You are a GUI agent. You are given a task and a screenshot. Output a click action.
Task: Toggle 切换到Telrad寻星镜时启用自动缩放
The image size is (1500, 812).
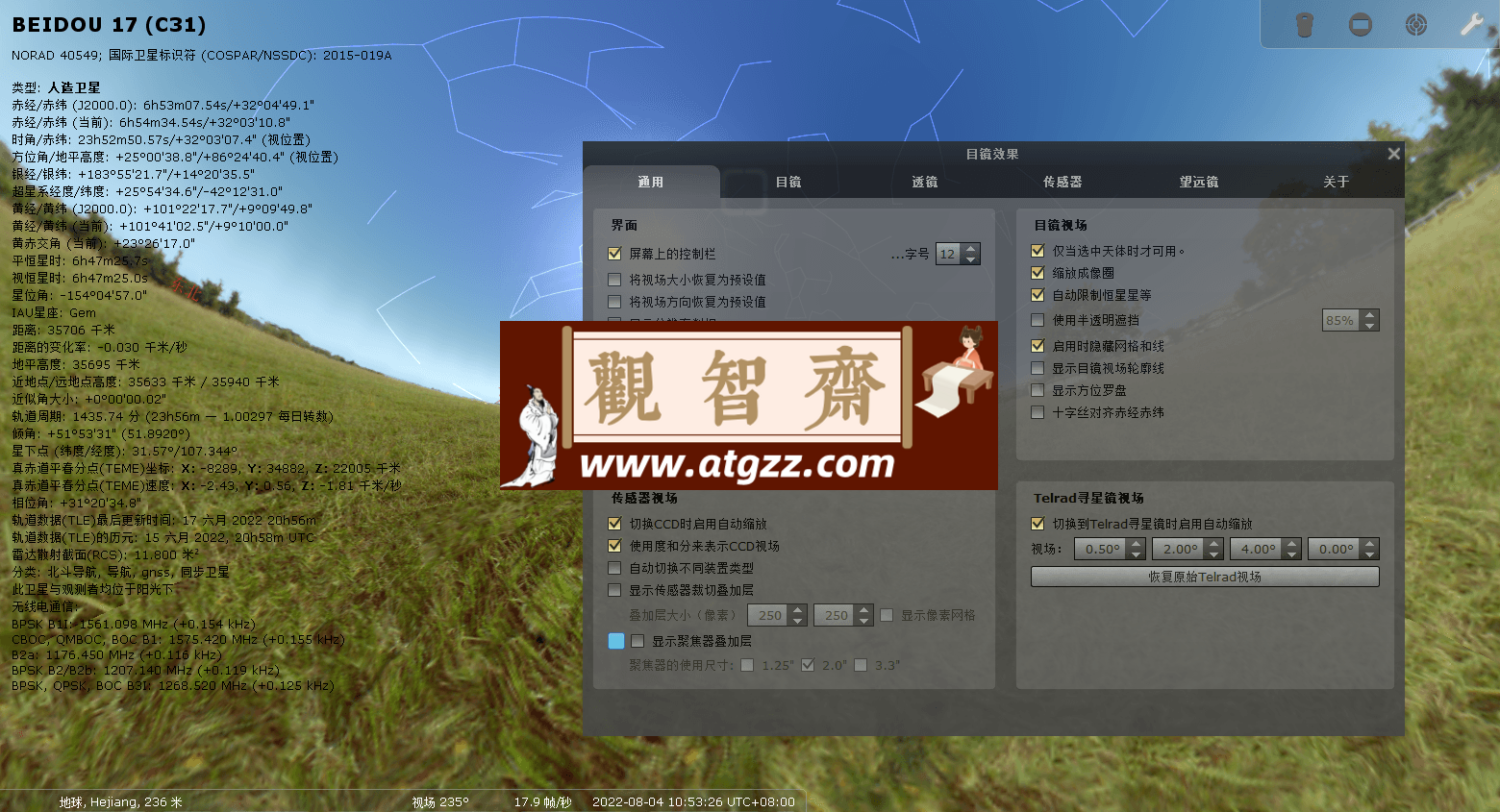[x=1037, y=524]
